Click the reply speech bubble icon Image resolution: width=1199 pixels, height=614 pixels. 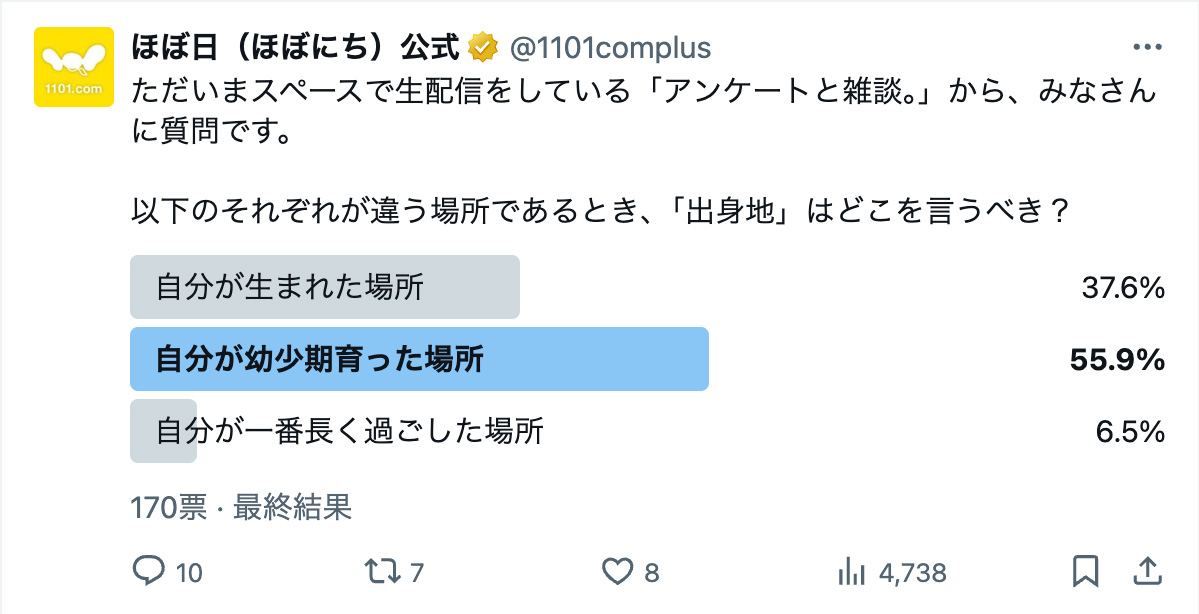click(148, 571)
